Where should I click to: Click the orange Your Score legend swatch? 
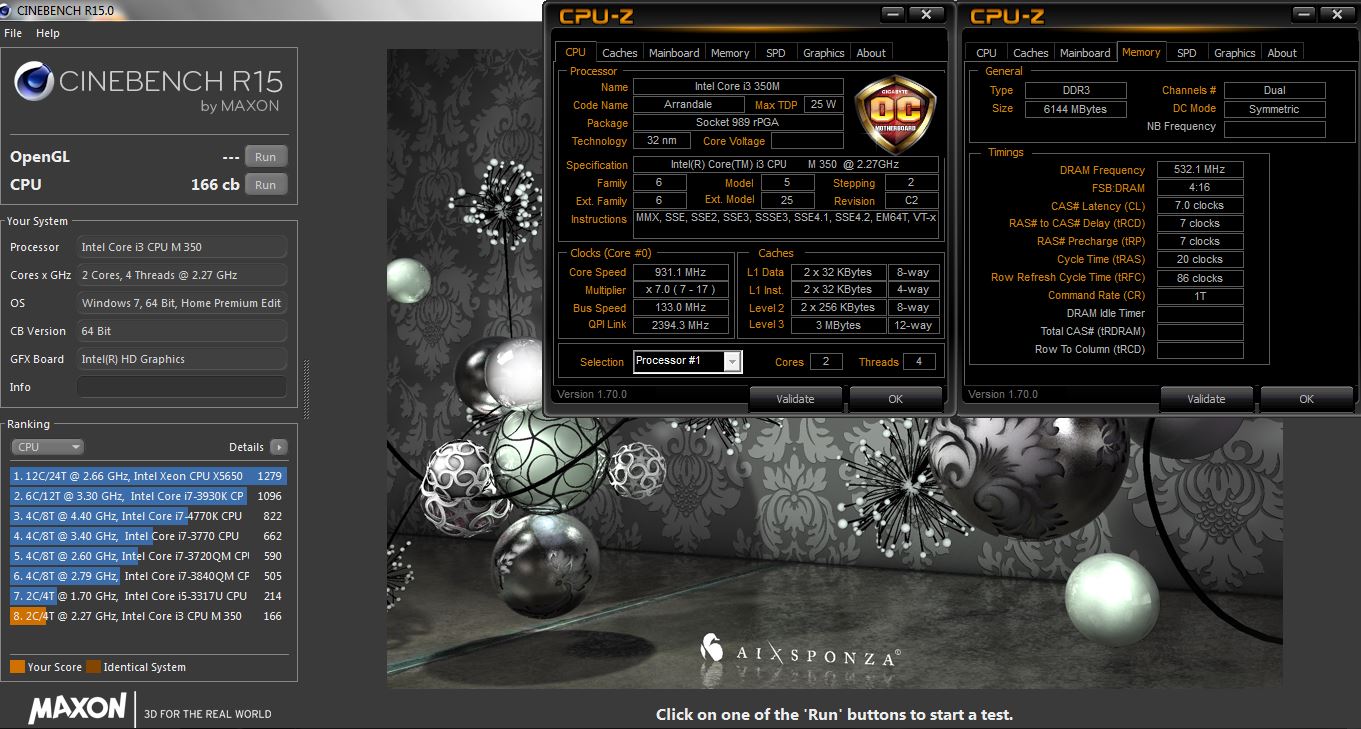pyautogui.click(x=17, y=667)
